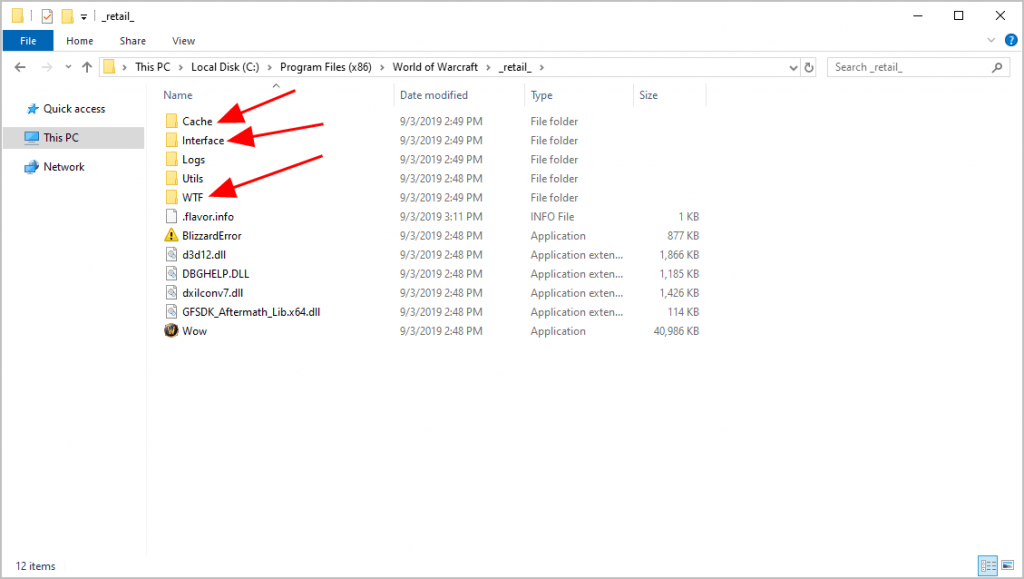Click the 114 KB size value
Viewport: 1024px width, 579px height.
coord(683,312)
